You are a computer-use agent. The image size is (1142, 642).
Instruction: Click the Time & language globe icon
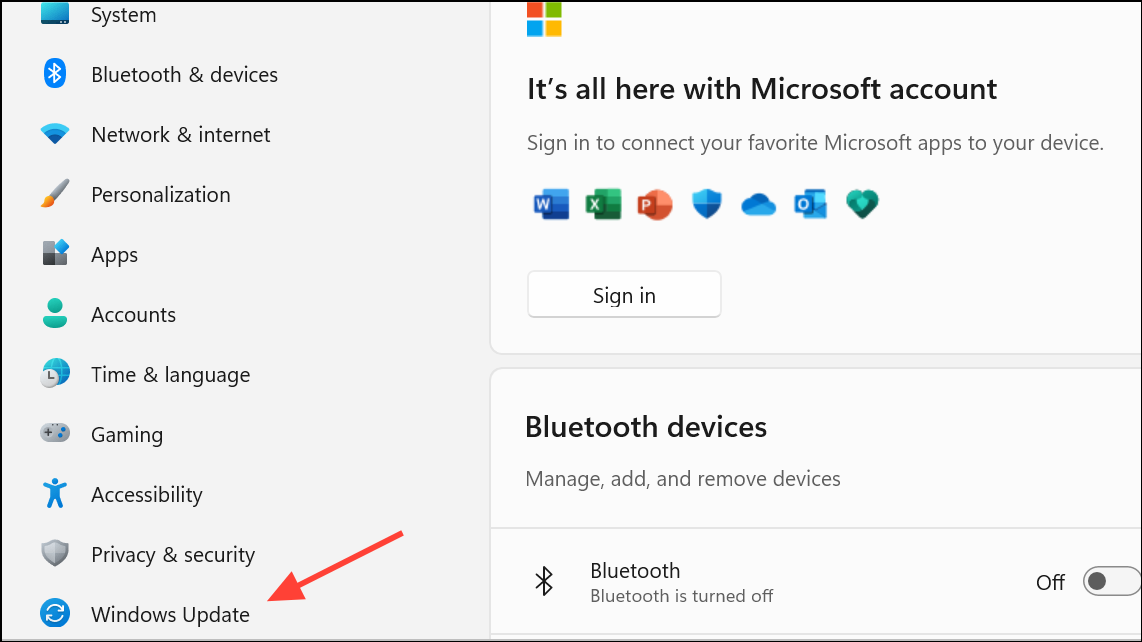click(x=55, y=373)
